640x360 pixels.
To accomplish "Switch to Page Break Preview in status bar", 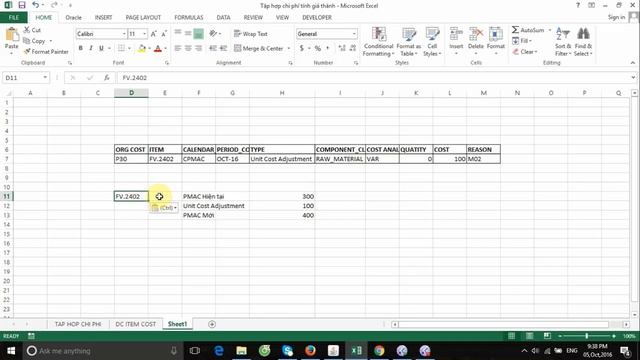I will coord(547,336).
